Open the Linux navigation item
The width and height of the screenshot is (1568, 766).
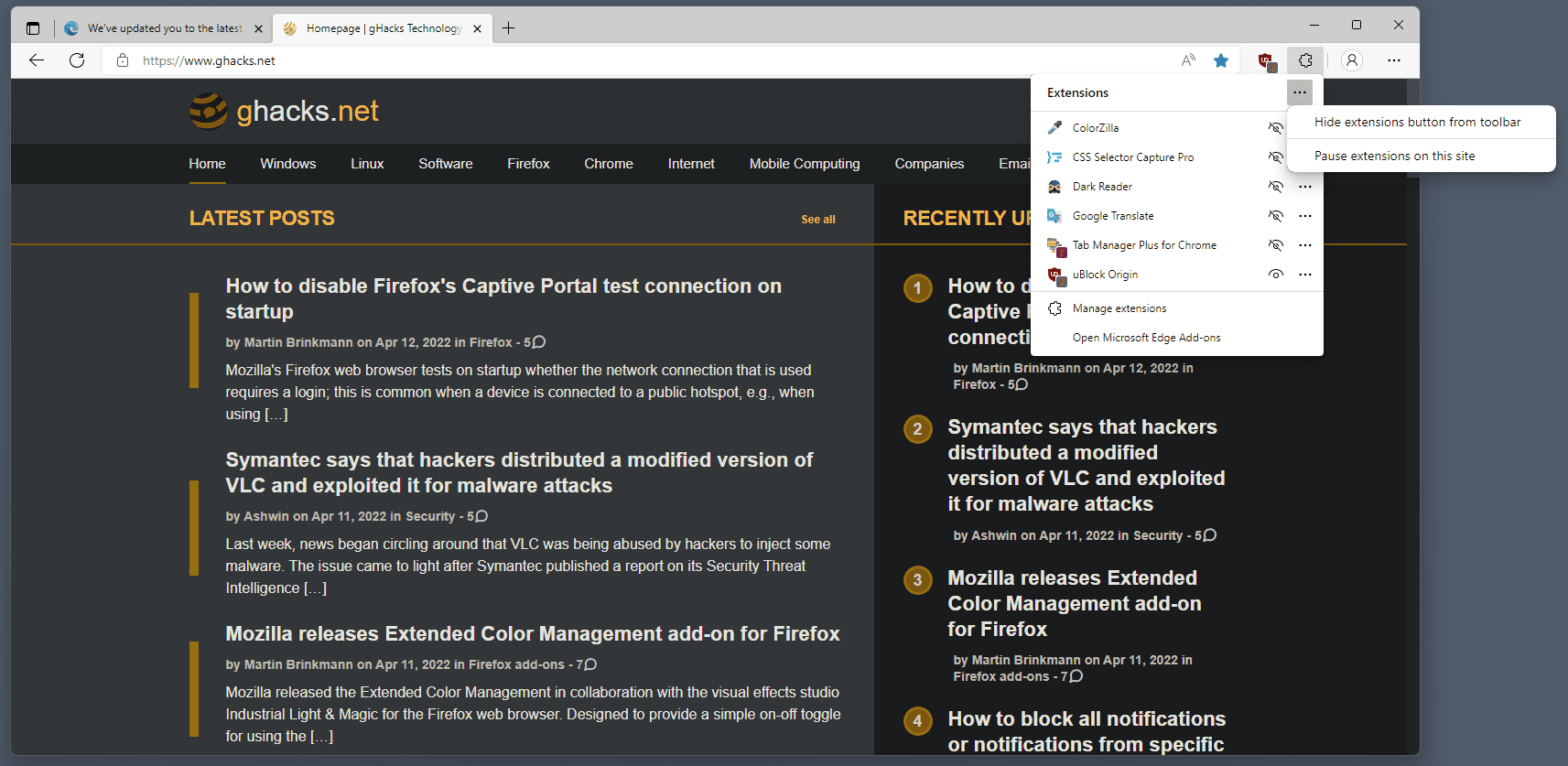(367, 164)
